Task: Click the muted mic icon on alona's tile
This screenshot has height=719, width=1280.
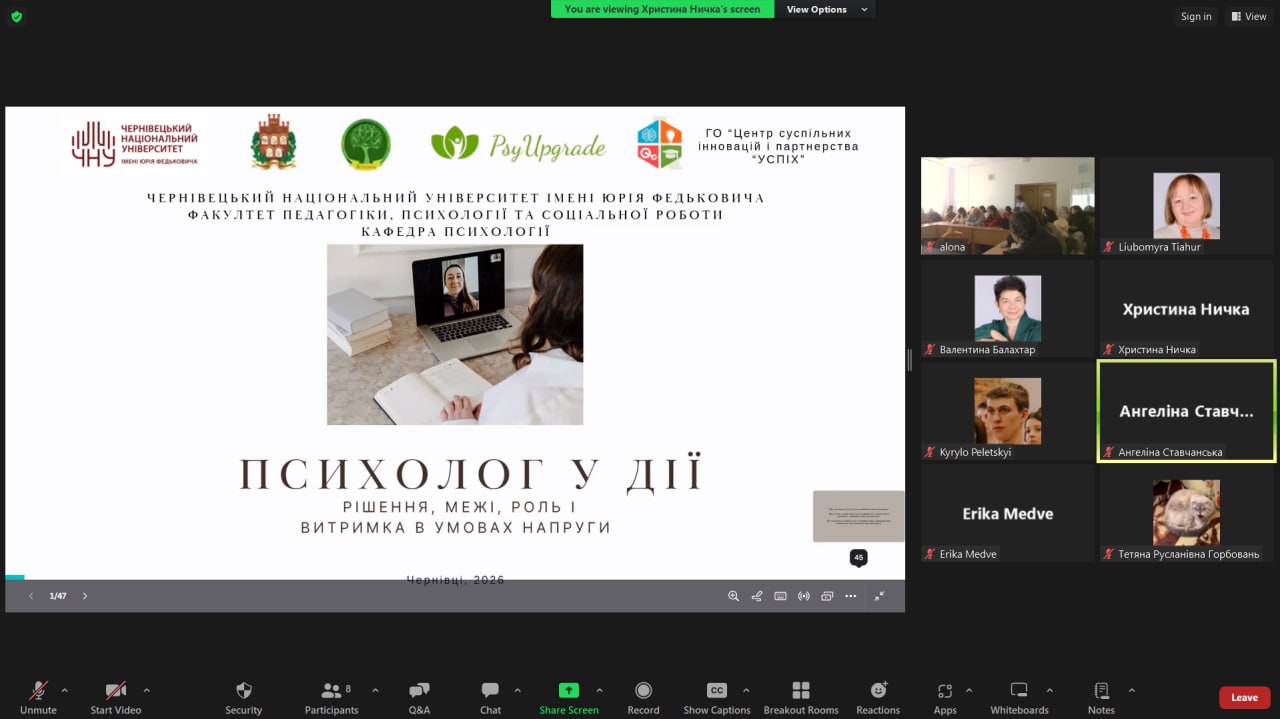Action: coord(930,247)
